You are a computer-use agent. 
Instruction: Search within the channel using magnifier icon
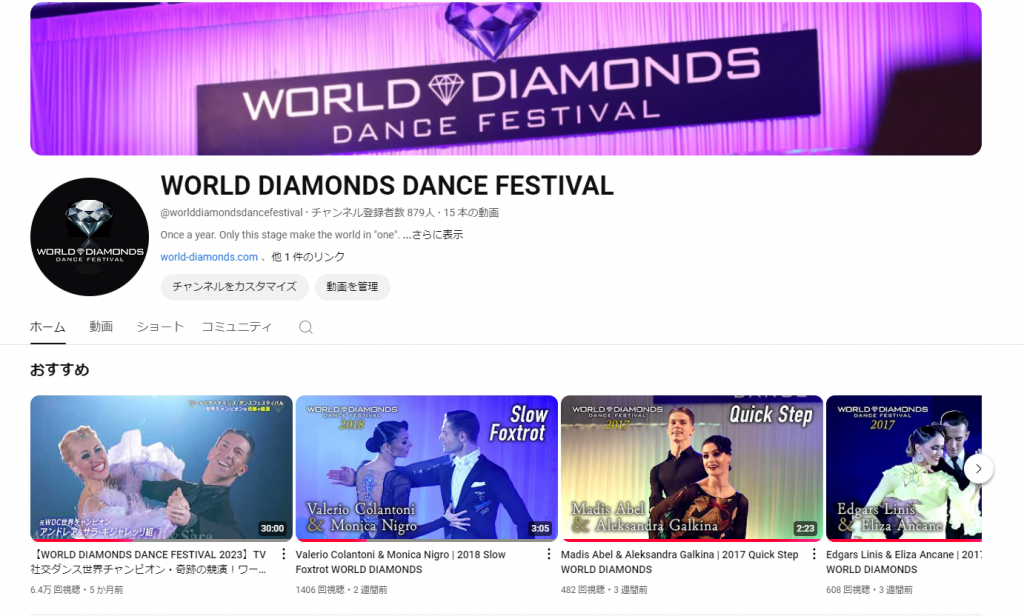click(x=306, y=327)
